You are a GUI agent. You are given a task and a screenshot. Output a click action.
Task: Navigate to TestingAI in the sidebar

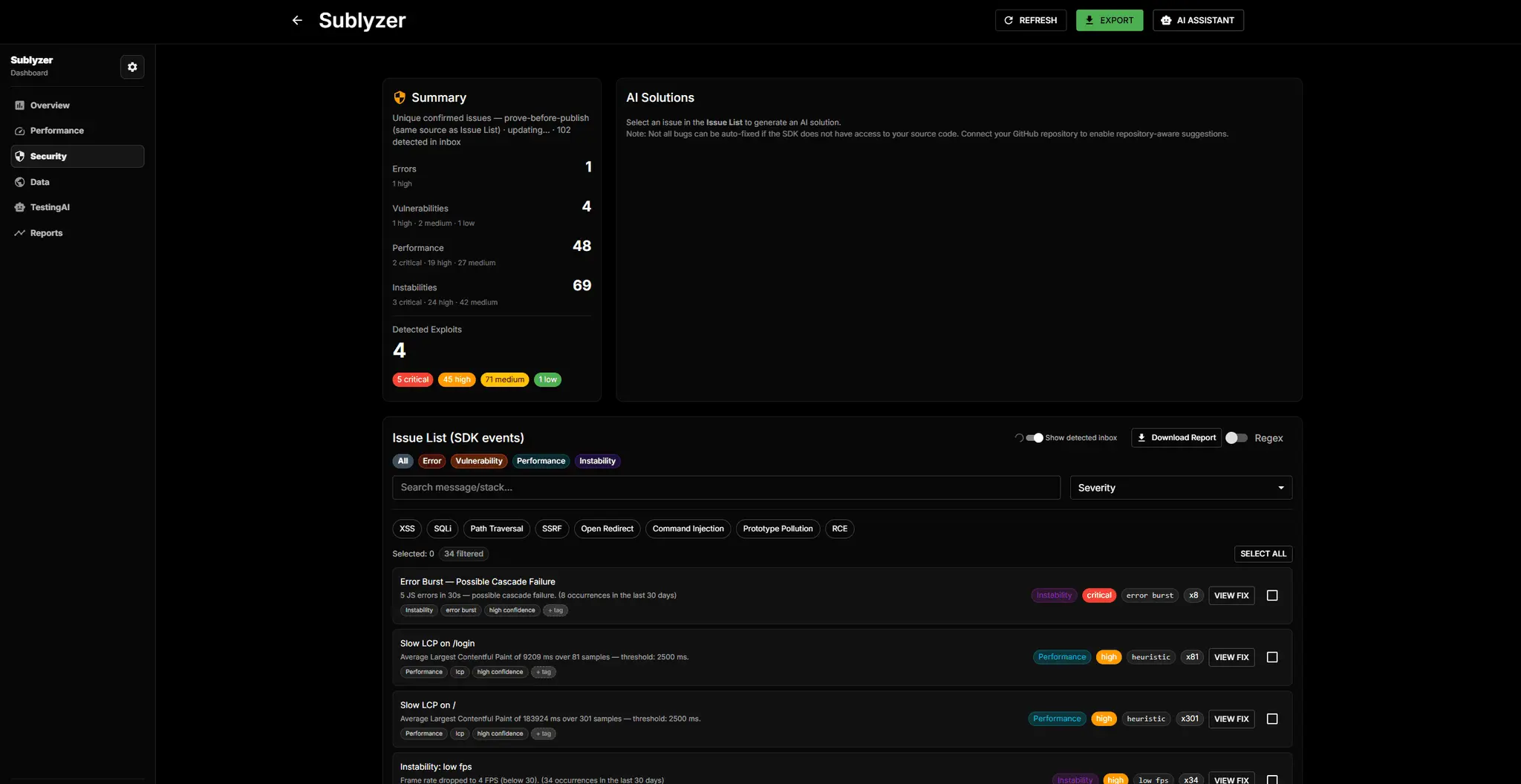[x=77, y=207]
